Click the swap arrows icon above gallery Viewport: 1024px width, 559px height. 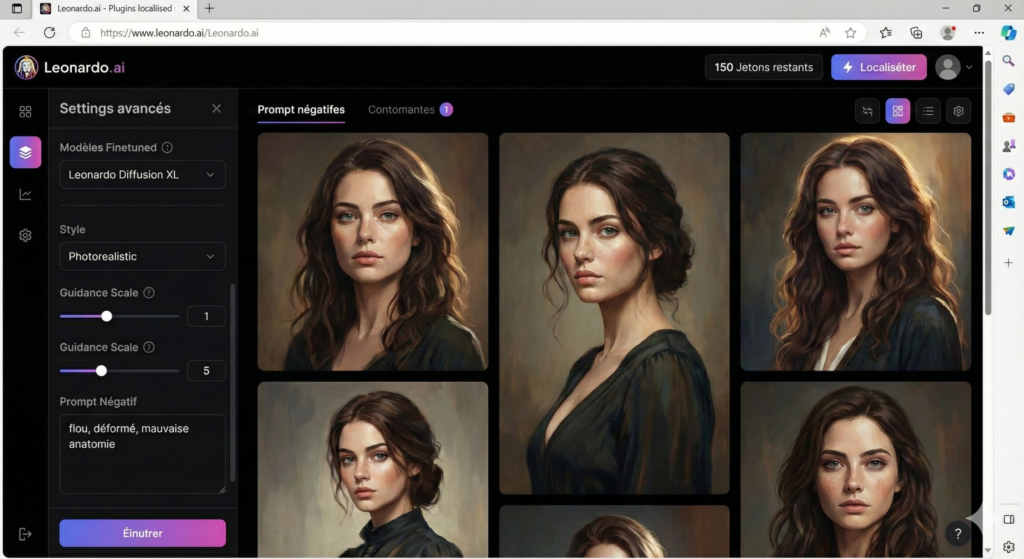pyautogui.click(x=867, y=111)
